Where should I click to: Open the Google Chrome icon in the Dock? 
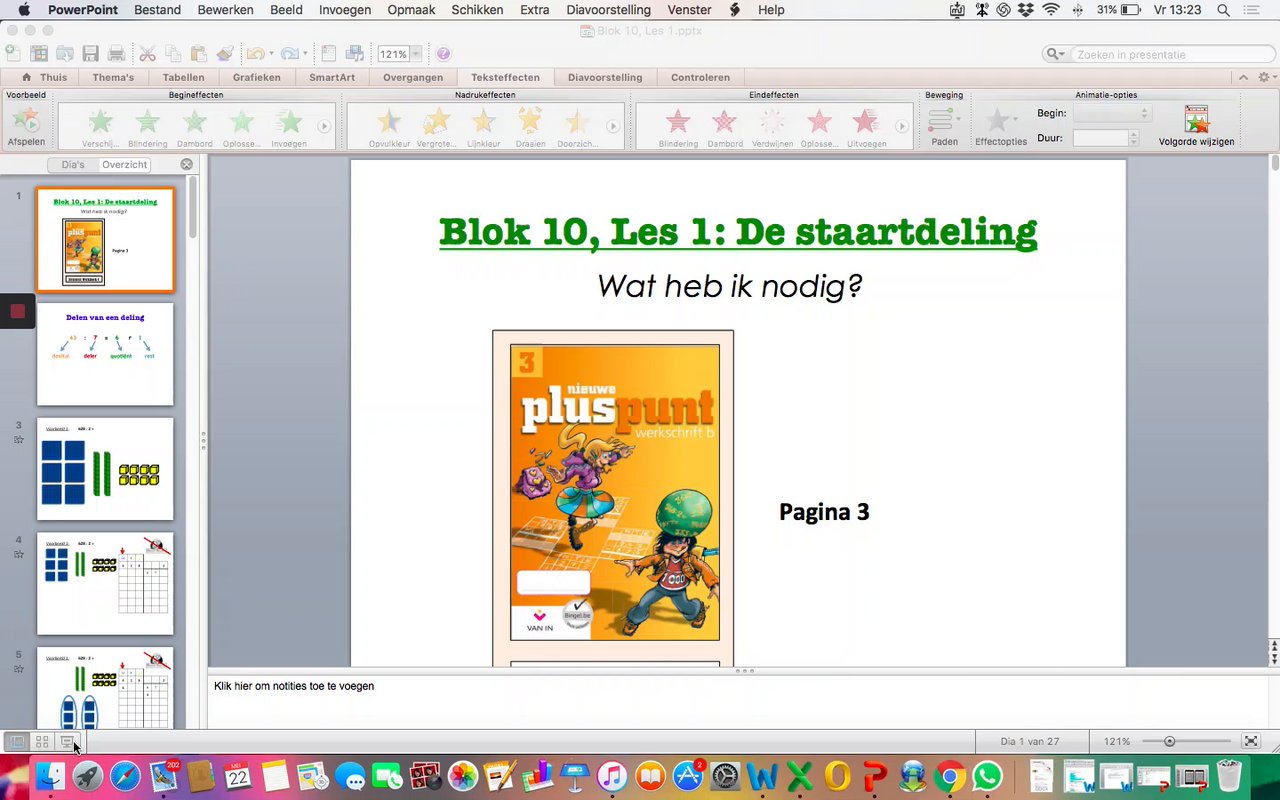click(949, 776)
